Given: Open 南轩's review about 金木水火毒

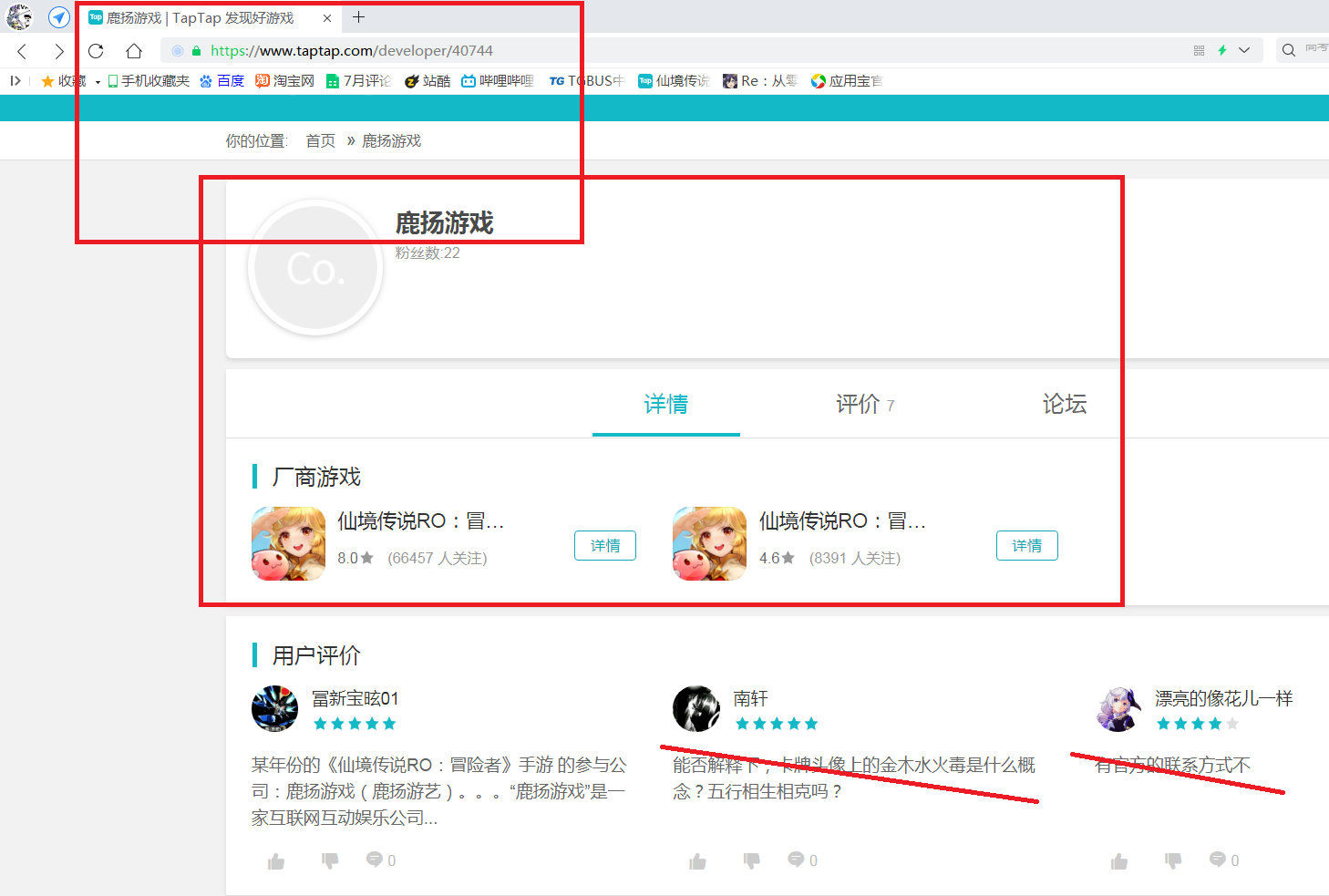Looking at the screenshot, I should (854, 778).
